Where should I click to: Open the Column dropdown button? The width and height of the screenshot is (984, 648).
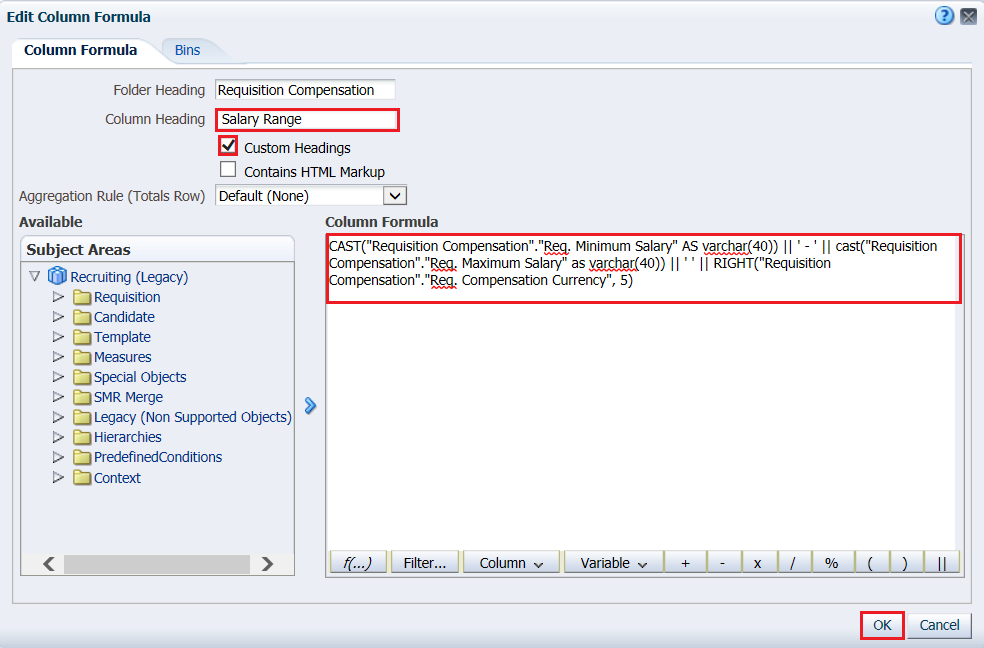(511, 563)
